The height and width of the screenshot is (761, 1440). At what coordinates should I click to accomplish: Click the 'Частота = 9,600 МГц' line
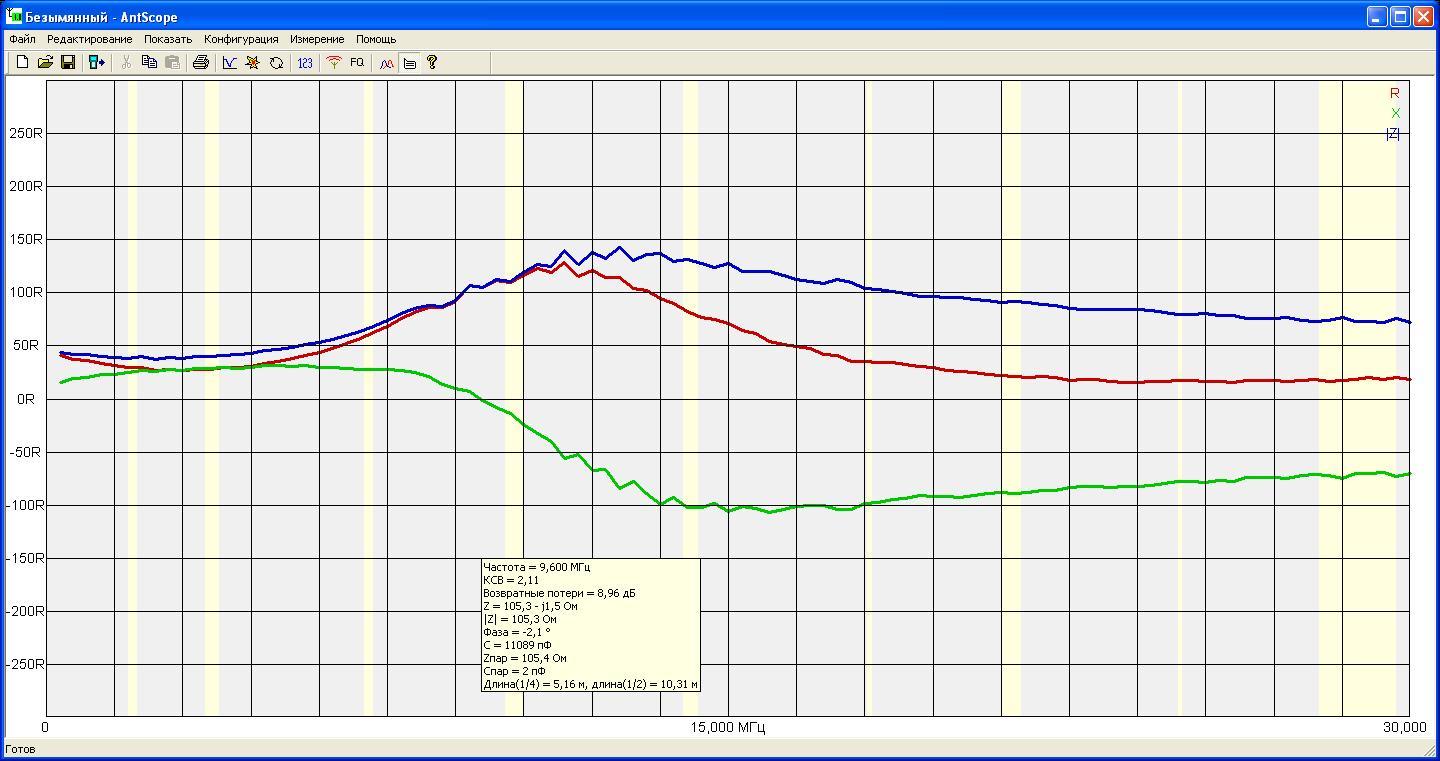(x=536, y=567)
